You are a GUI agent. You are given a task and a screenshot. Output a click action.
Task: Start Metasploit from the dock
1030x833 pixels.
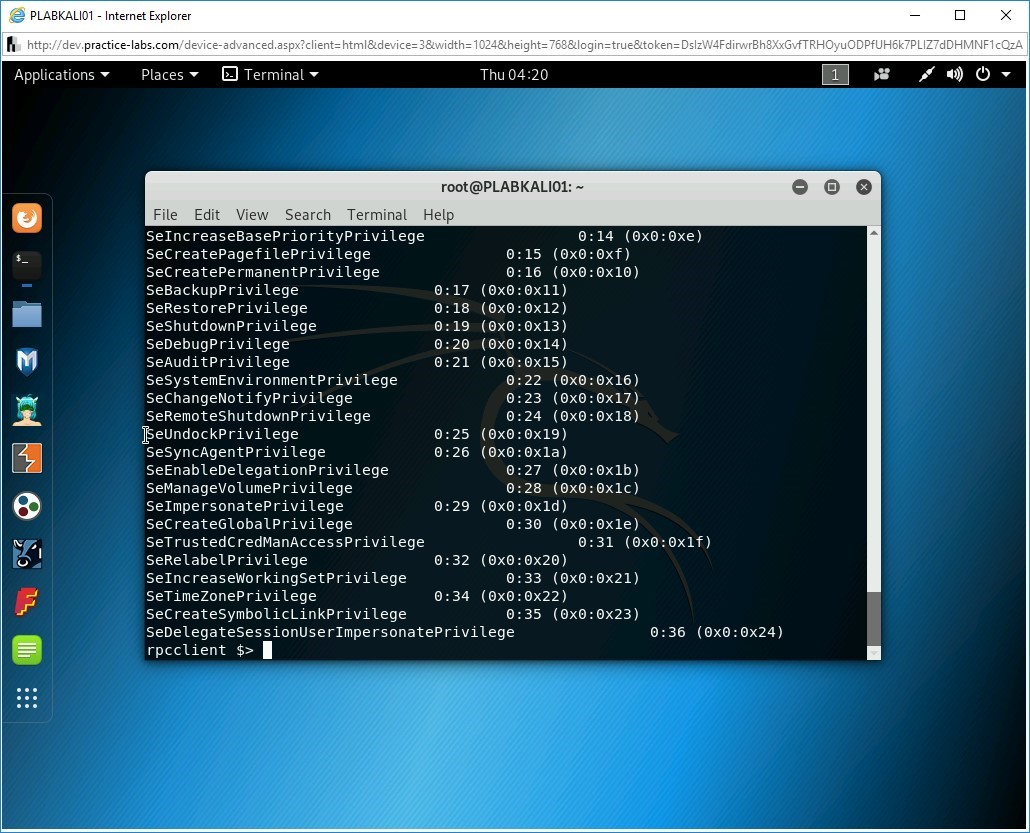(x=27, y=362)
